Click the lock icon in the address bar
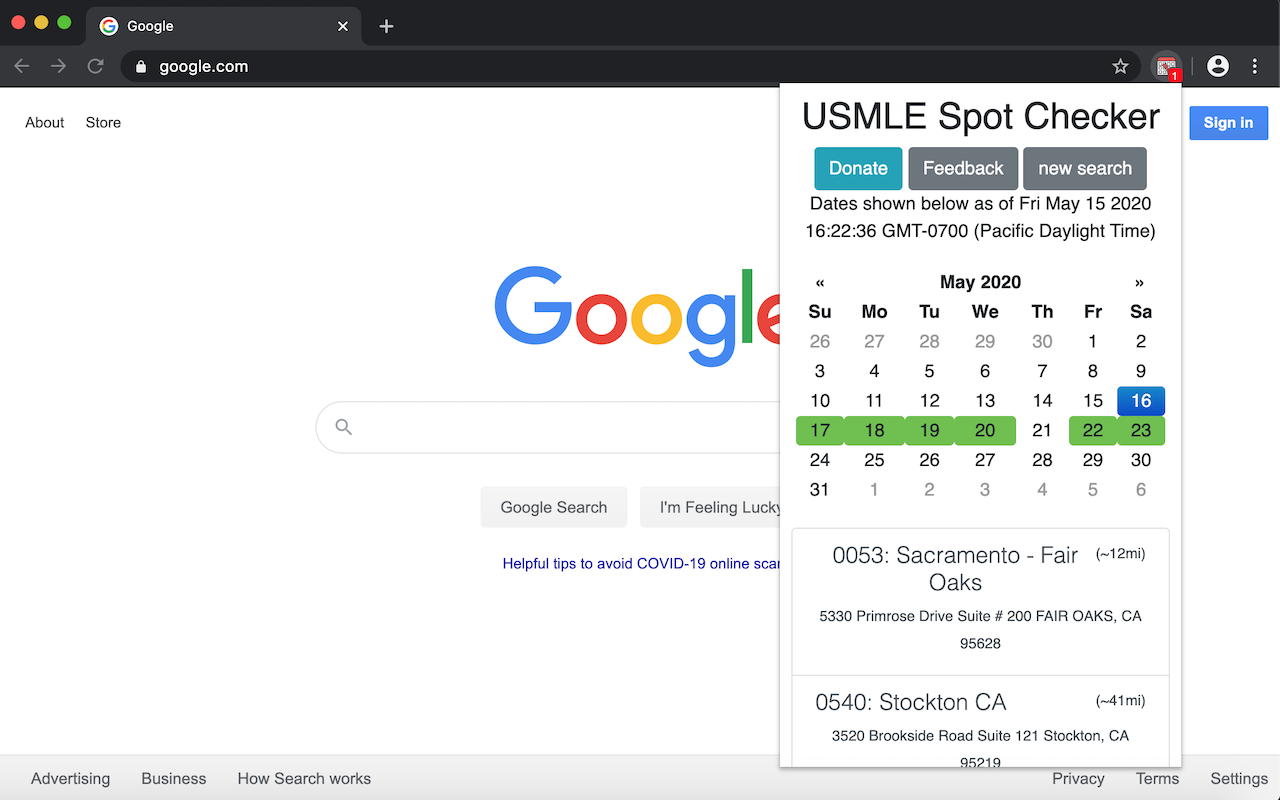Viewport: 1280px width, 800px height. click(x=140, y=67)
